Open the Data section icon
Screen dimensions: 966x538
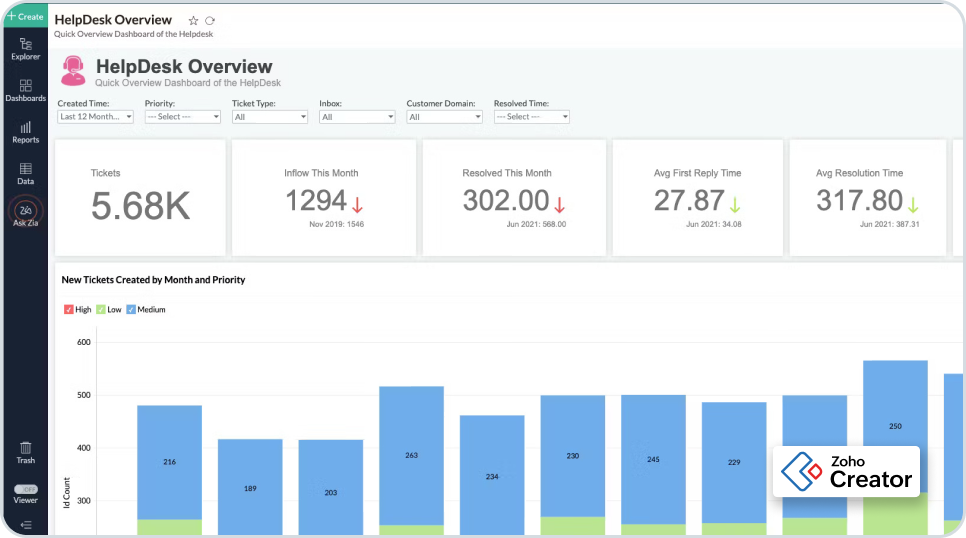coord(25,173)
